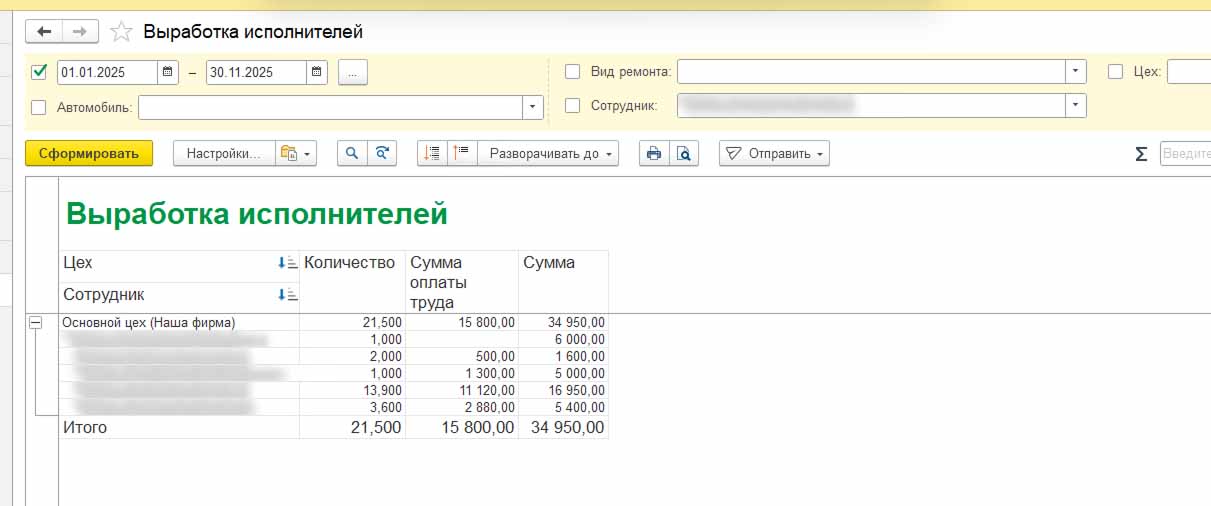Click the Настройки button
This screenshot has width=1211, height=506.
[x=224, y=153]
